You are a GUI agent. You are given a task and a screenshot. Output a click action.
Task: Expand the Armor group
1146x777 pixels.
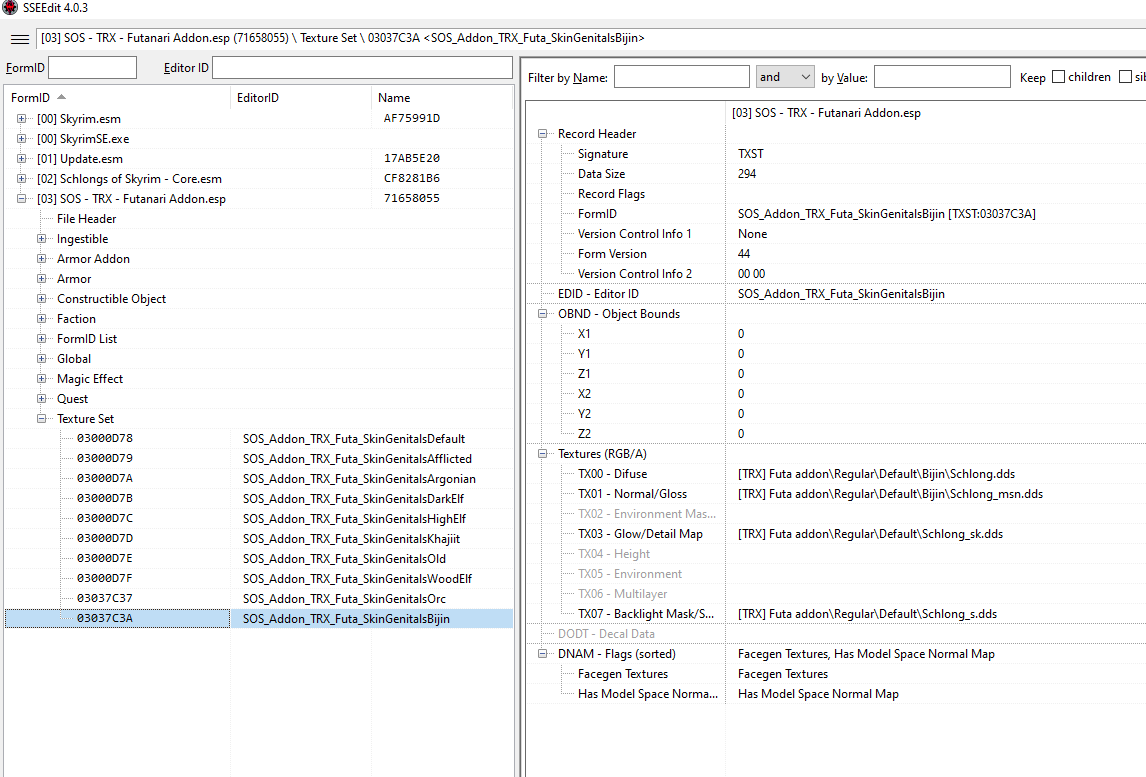(x=42, y=278)
